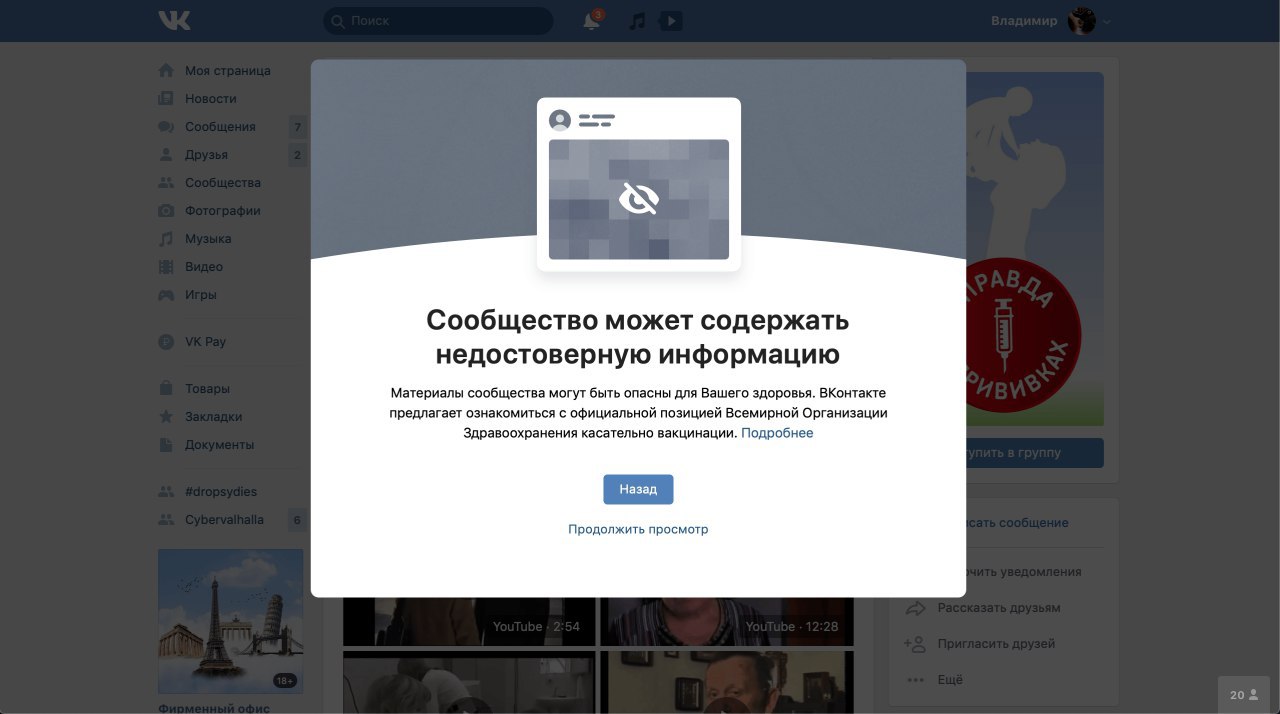Click Продолжить просмотр link
Viewport: 1280px width, 714px height.
(x=638, y=529)
